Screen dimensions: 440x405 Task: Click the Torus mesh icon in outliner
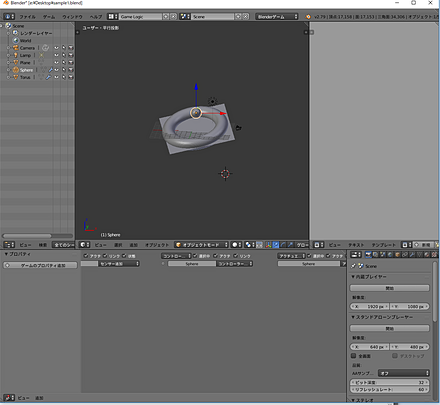(15, 77)
